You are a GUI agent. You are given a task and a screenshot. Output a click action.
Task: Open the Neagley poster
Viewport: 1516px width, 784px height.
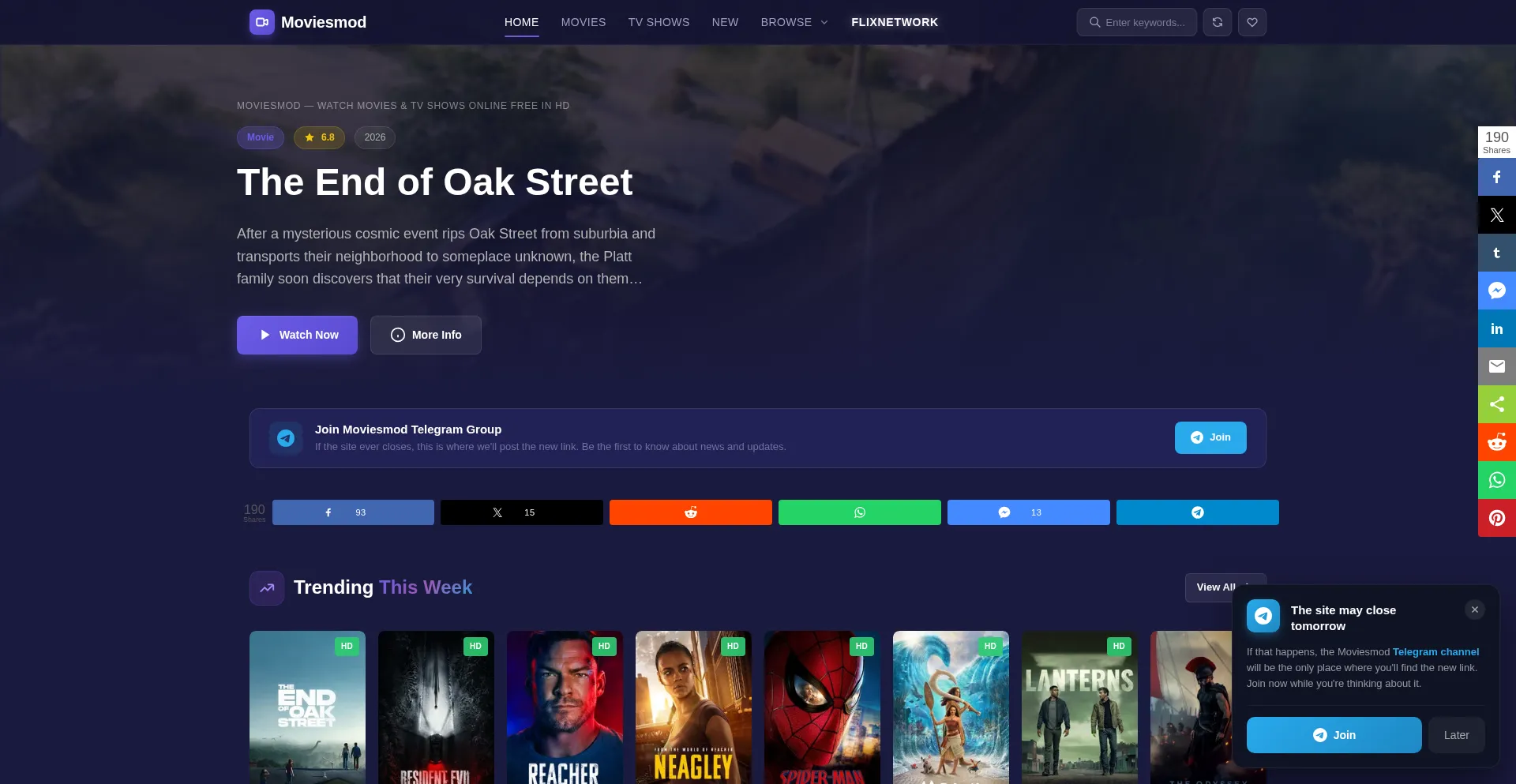693,707
